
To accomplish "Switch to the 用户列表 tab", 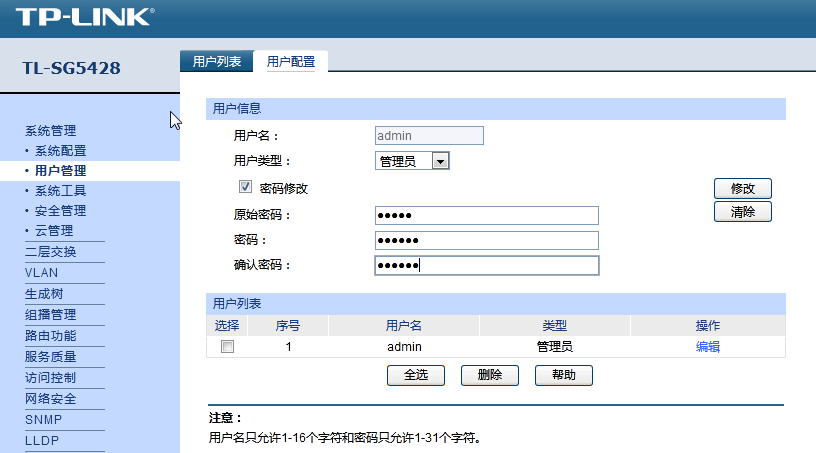I will coord(216,61).
